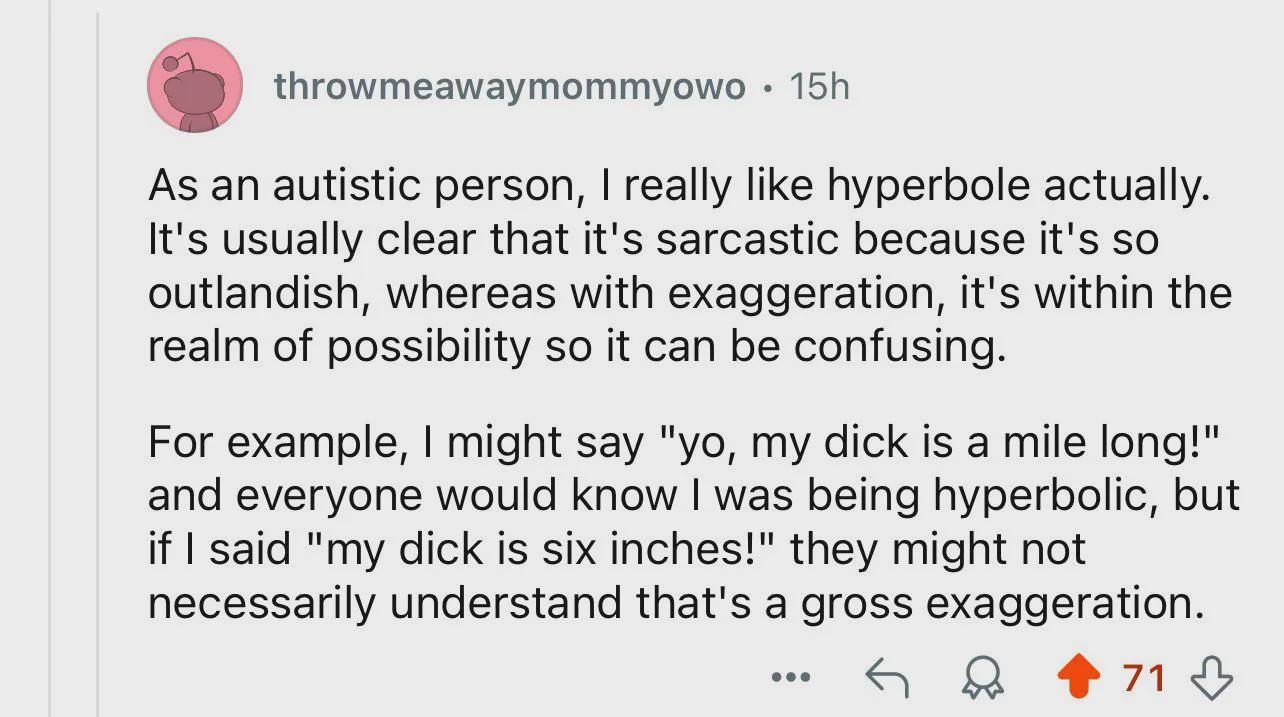Viewport: 1284px width, 717px height.
Task: Tap the first paragraph starting "As an autistic person"
Action: pos(690,267)
